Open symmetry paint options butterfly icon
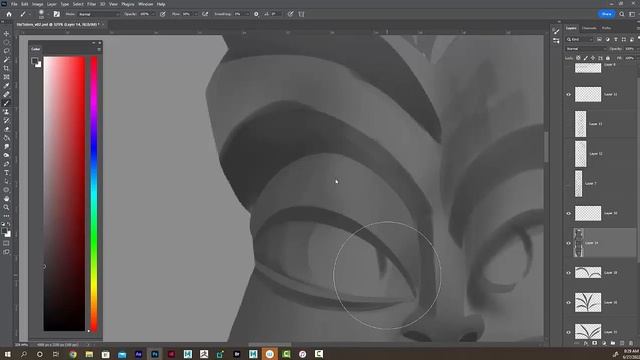Screen dimensions: 640x360 [x=302, y=14]
